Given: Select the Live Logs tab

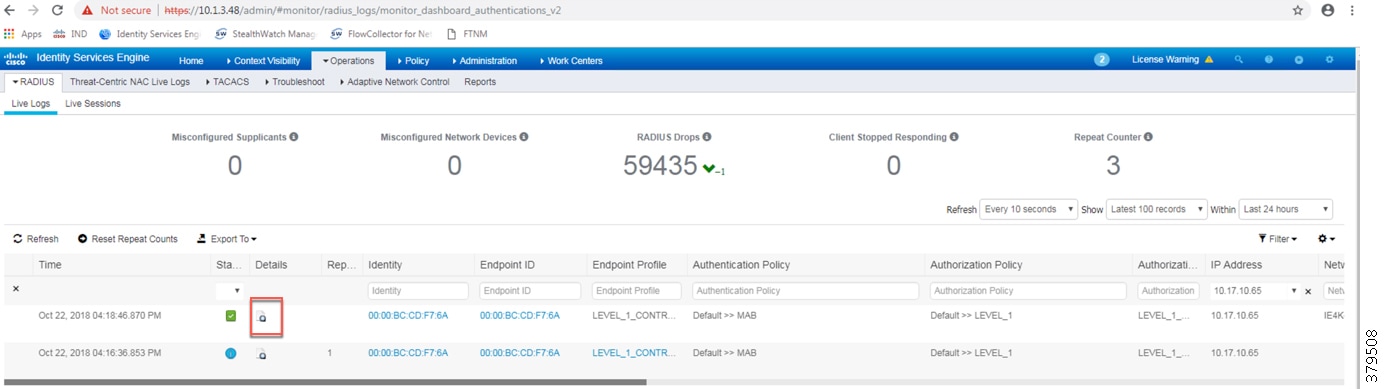Looking at the screenshot, I should click(31, 104).
